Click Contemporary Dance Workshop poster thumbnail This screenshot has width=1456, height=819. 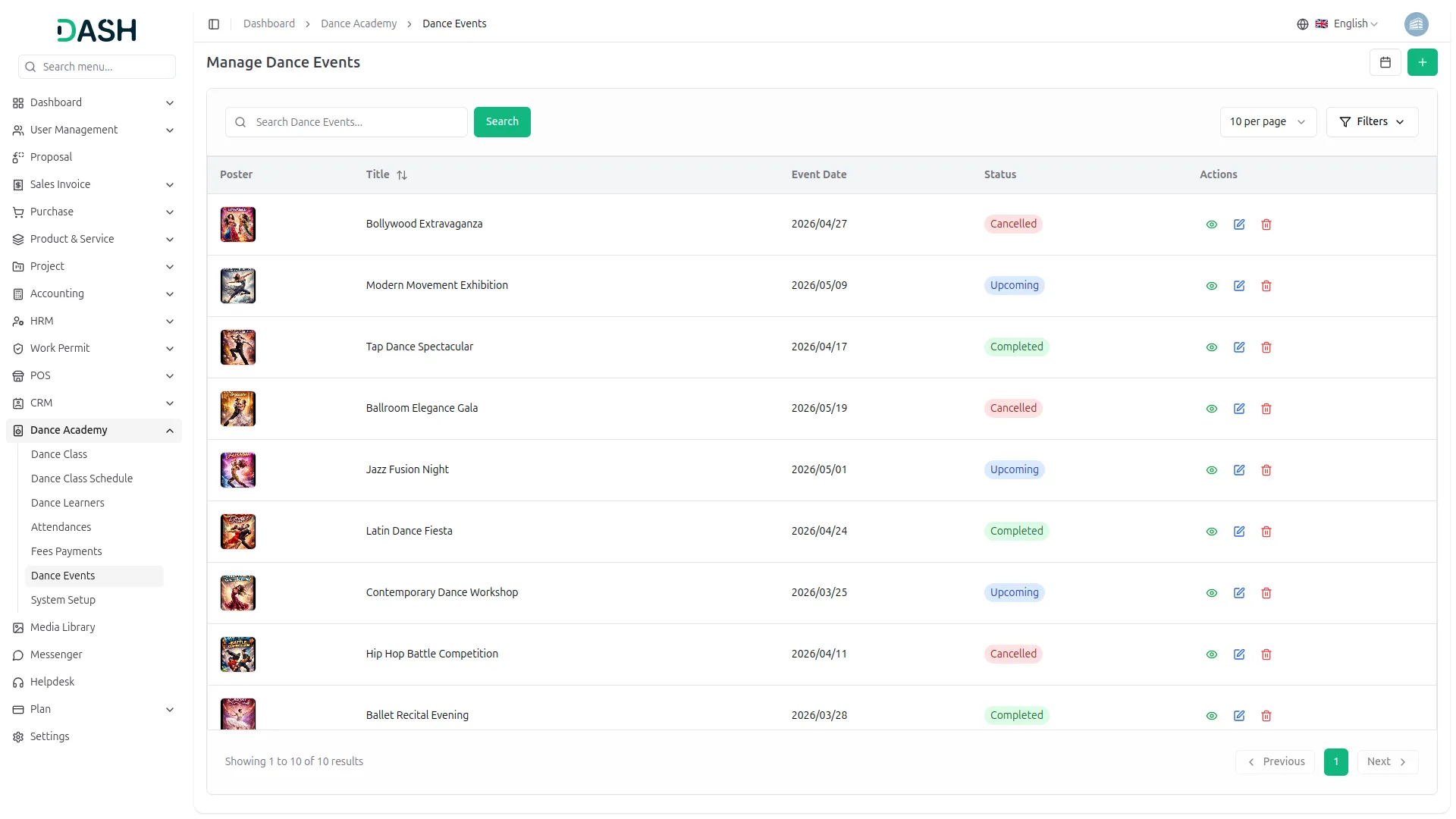pyautogui.click(x=238, y=593)
